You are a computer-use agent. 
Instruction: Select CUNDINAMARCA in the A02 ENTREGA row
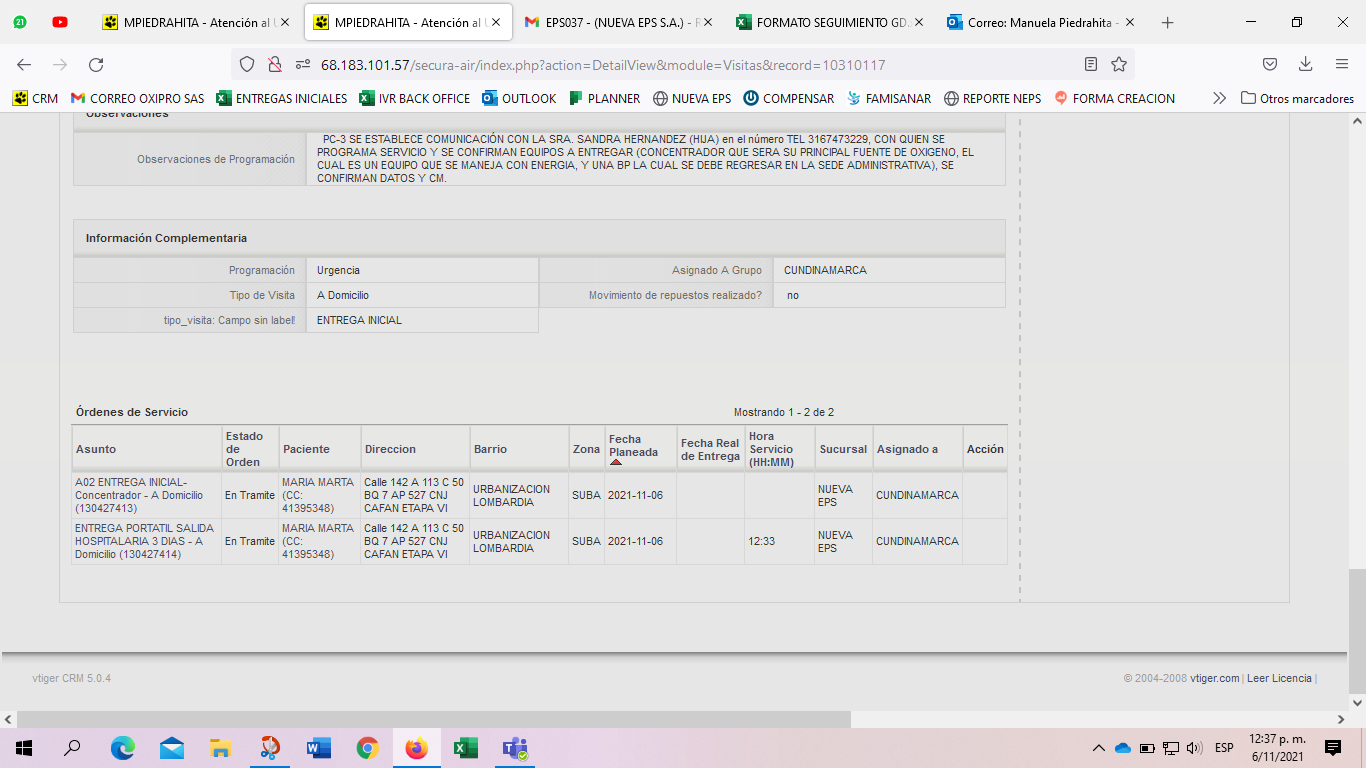pyautogui.click(x=917, y=495)
